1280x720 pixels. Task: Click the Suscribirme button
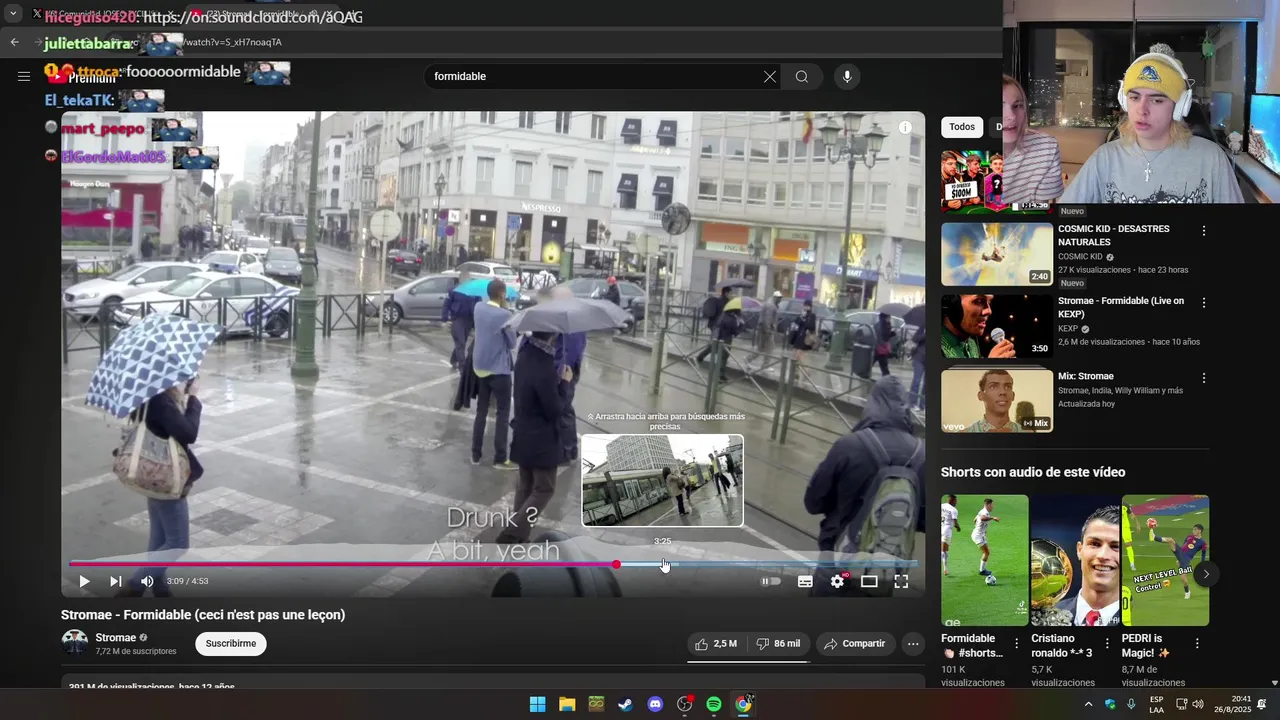[231, 643]
